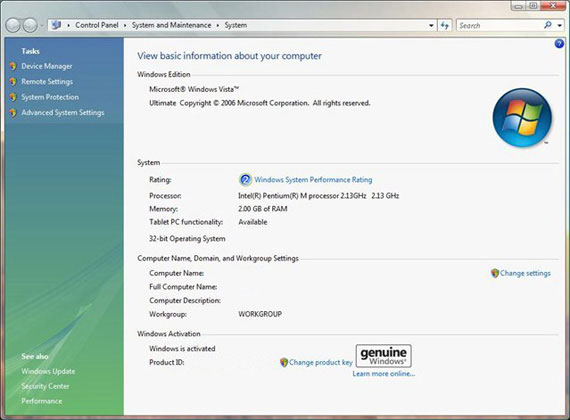Minimize the System window
This screenshot has height=420, width=570.
[518, 5]
